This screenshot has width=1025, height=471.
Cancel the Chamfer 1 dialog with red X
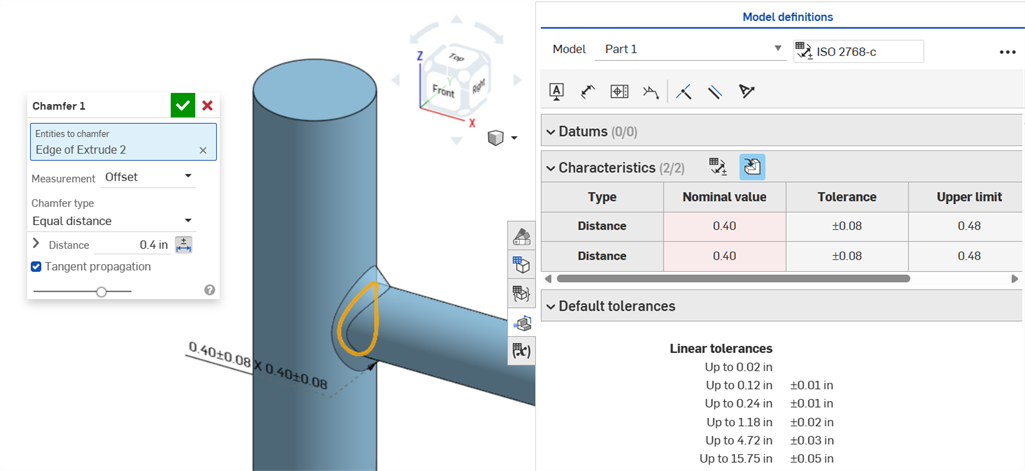point(207,105)
